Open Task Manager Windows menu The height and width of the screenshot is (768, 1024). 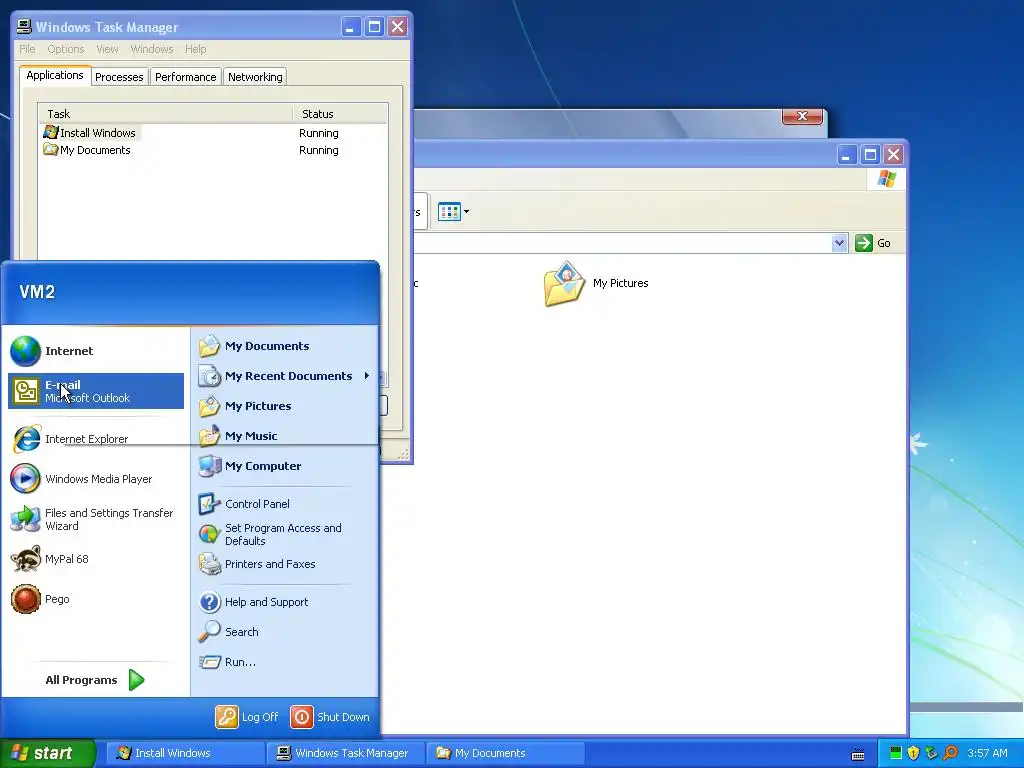[x=152, y=49]
